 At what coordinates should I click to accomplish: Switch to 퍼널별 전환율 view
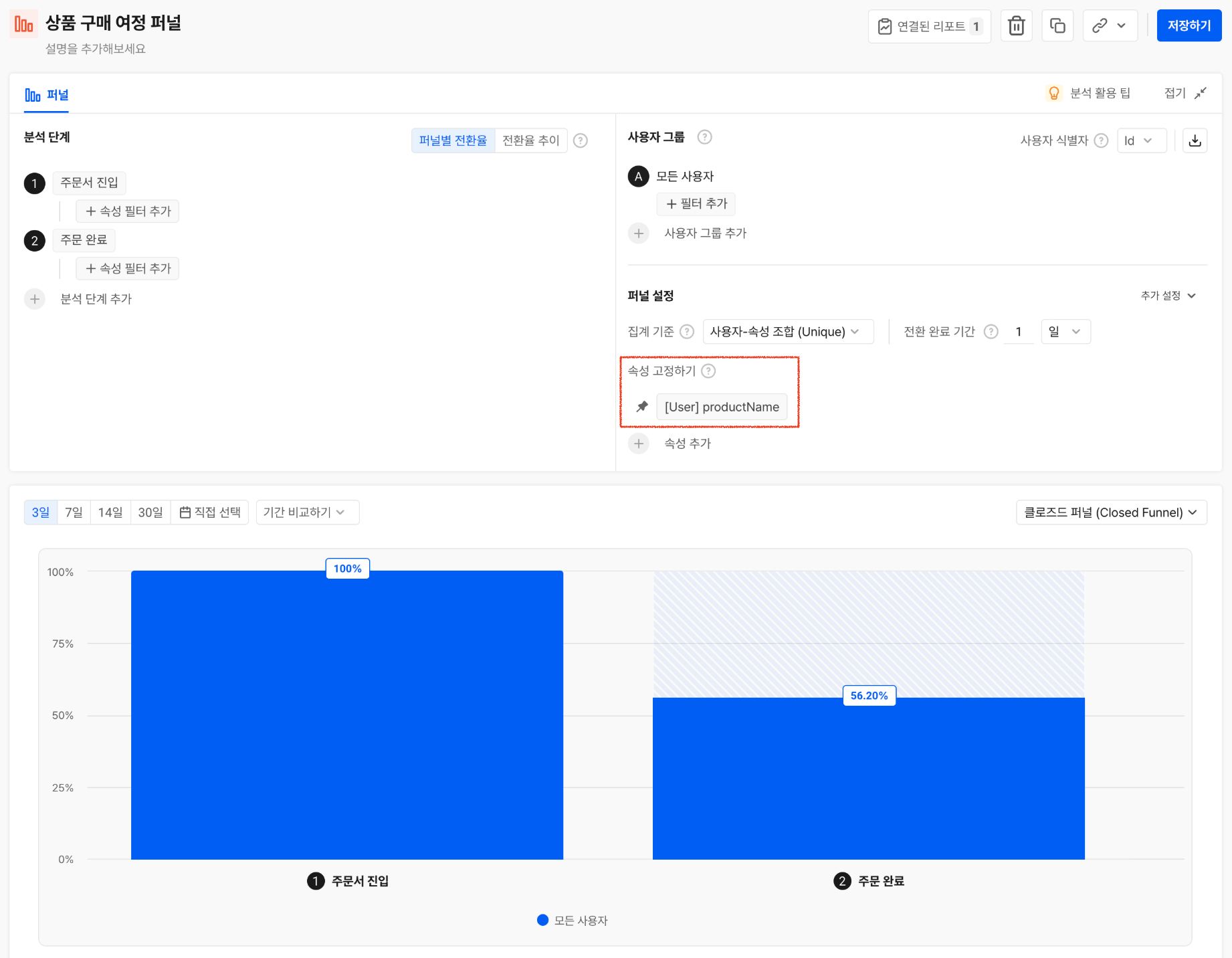point(453,140)
